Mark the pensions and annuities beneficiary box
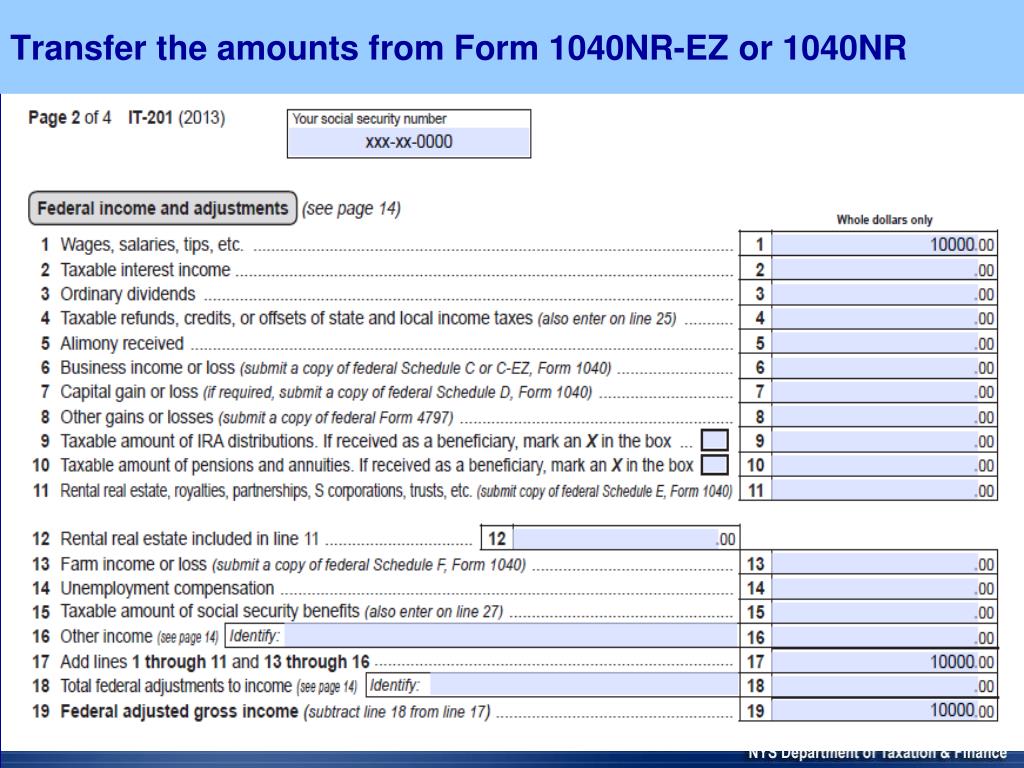The height and width of the screenshot is (768, 1024). [x=714, y=465]
